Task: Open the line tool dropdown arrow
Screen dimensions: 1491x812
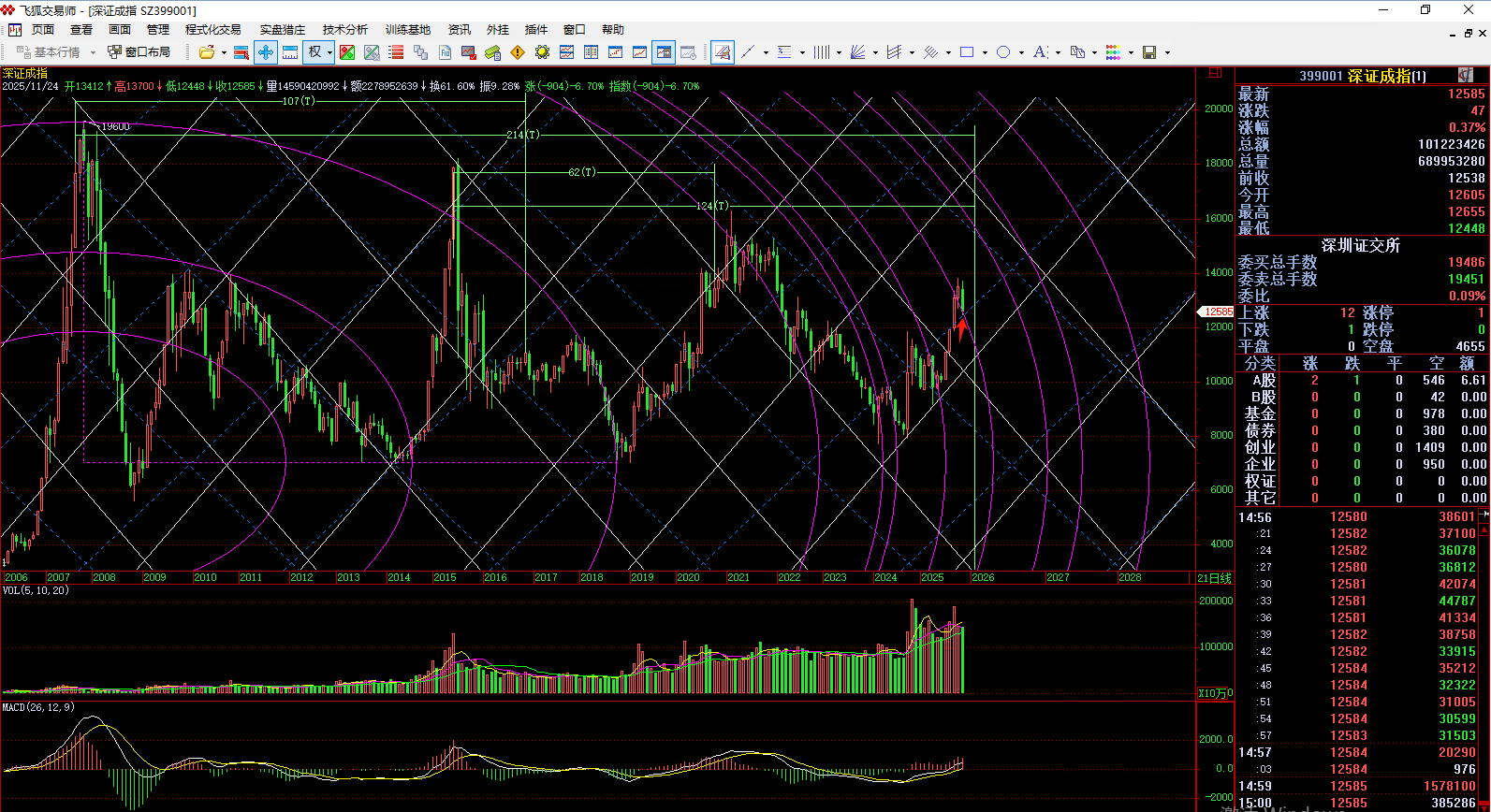Action: 766,52
